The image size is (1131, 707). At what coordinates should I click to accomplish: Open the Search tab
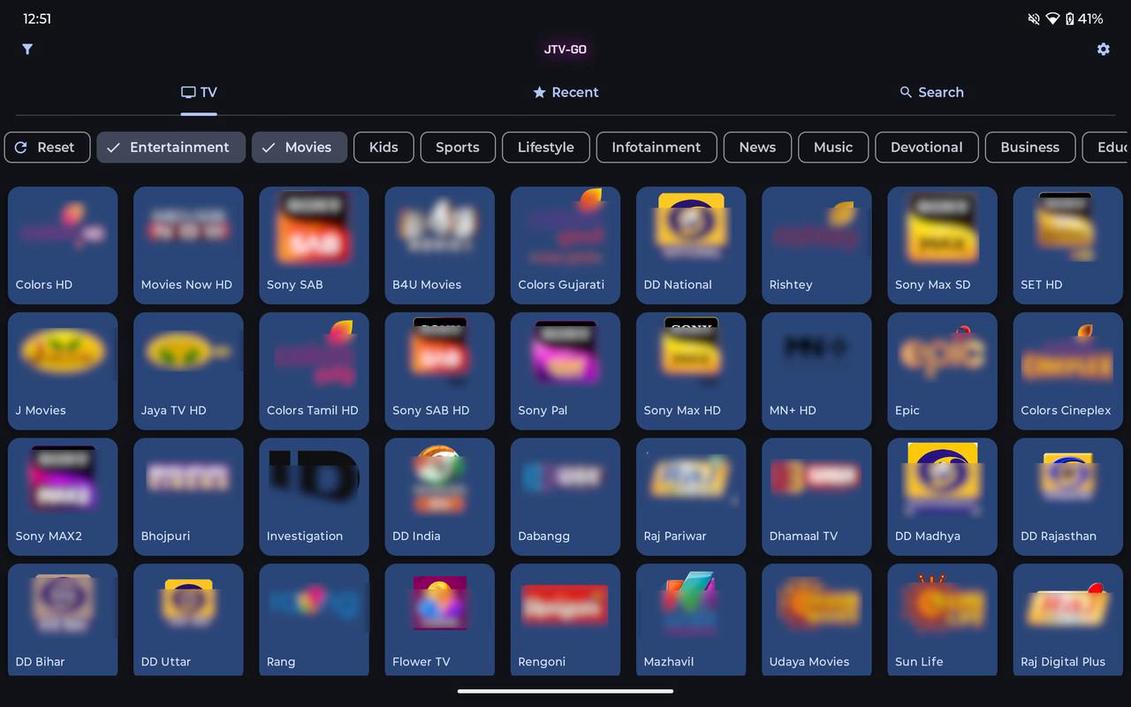coord(931,92)
